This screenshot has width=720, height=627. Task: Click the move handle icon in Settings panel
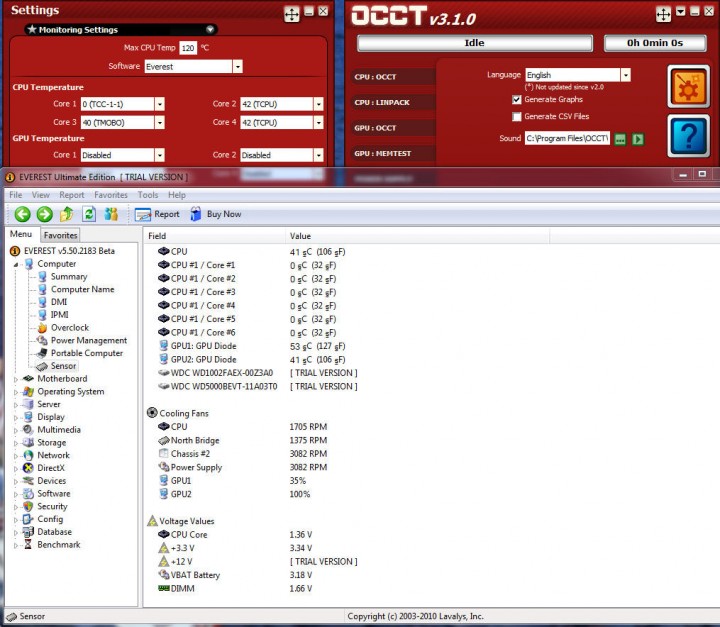click(x=292, y=14)
